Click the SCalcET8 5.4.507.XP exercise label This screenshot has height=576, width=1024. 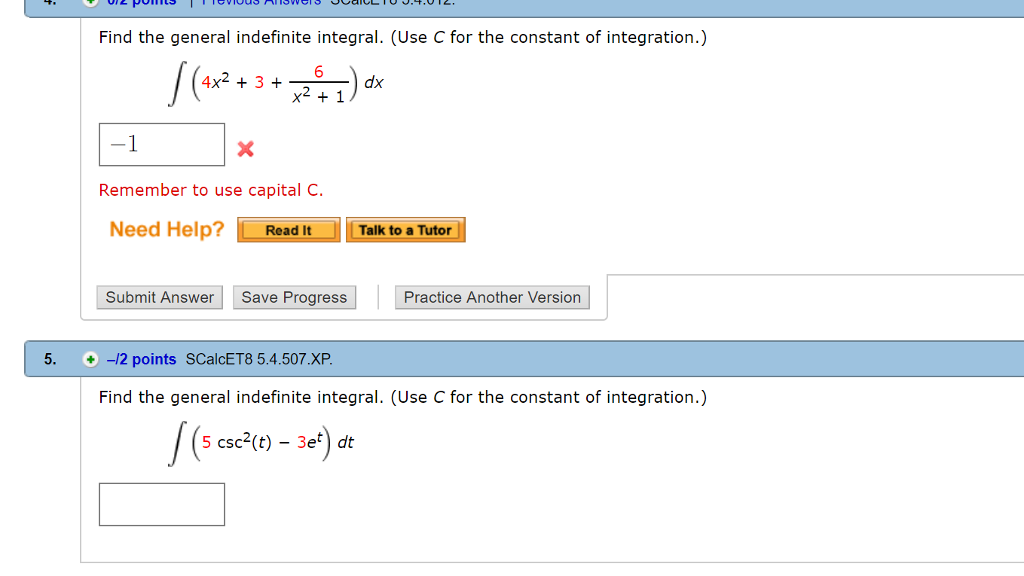pos(261,358)
